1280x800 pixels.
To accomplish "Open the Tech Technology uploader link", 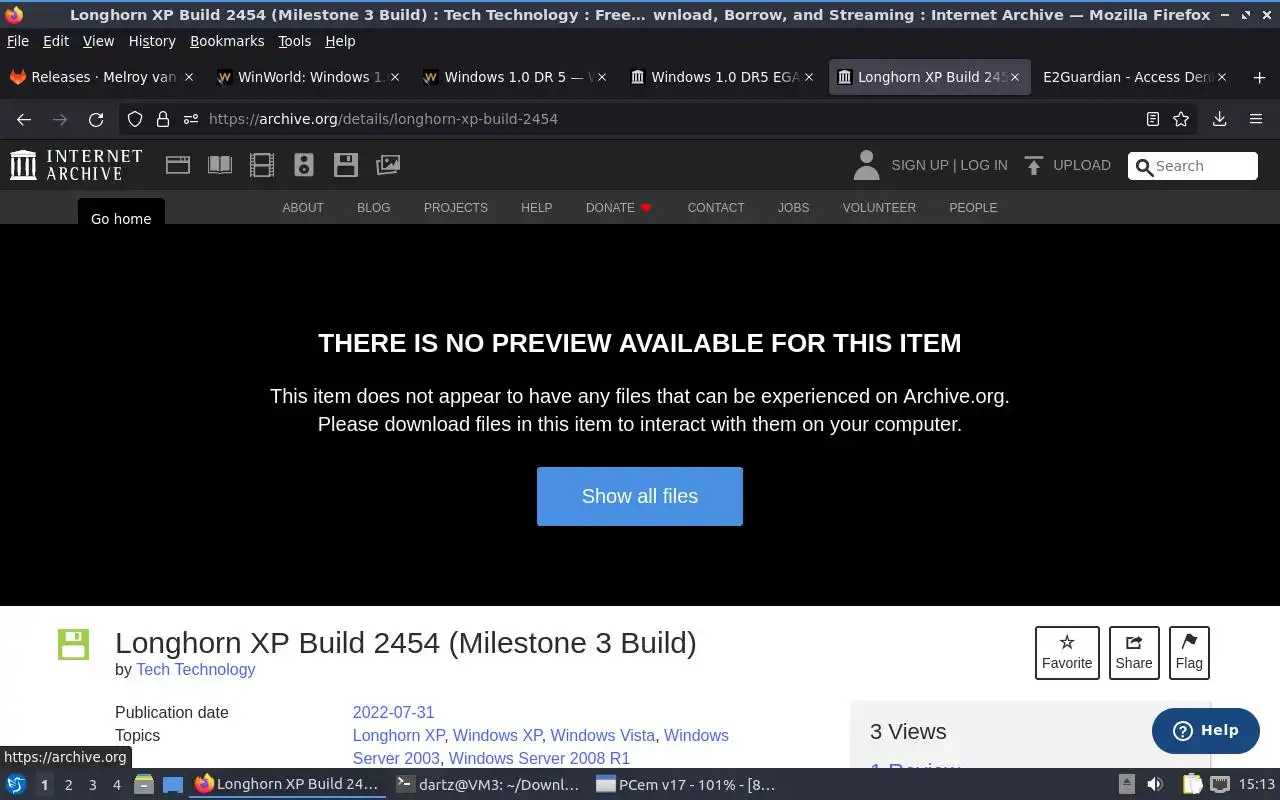I will (196, 670).
